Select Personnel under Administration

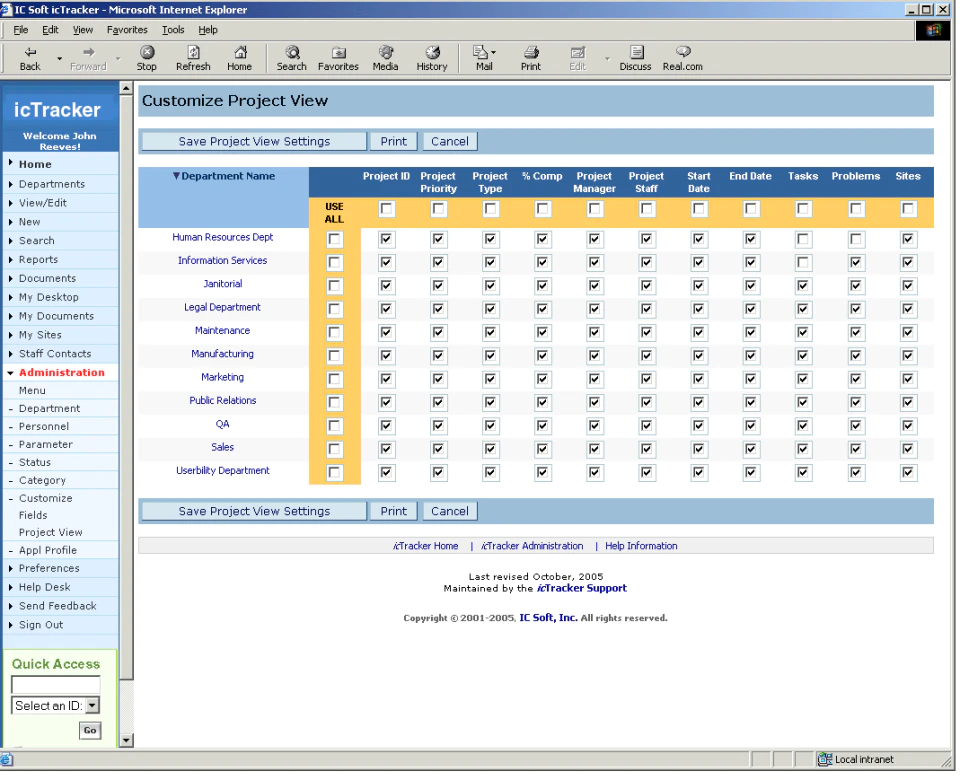tap(43, 427)
